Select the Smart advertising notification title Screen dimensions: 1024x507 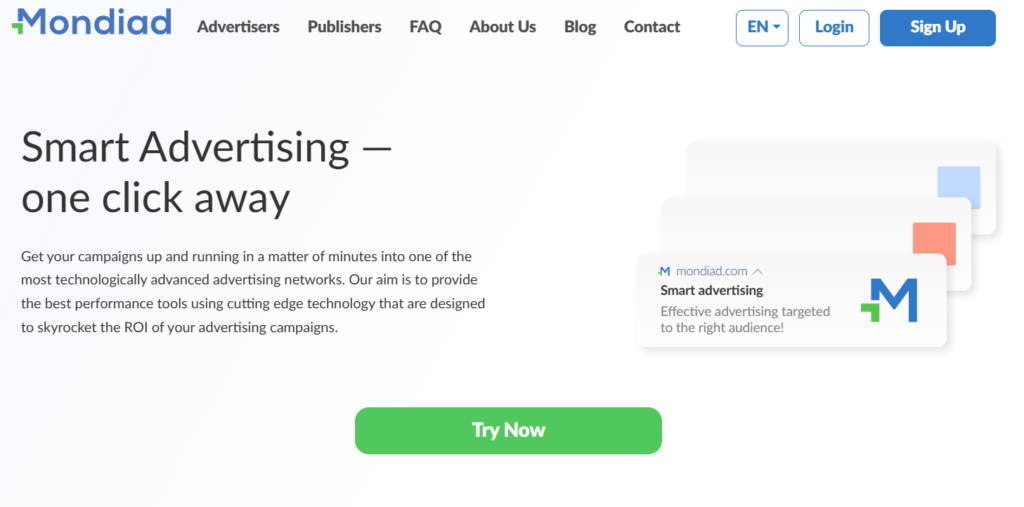click(x=711, y=290)
